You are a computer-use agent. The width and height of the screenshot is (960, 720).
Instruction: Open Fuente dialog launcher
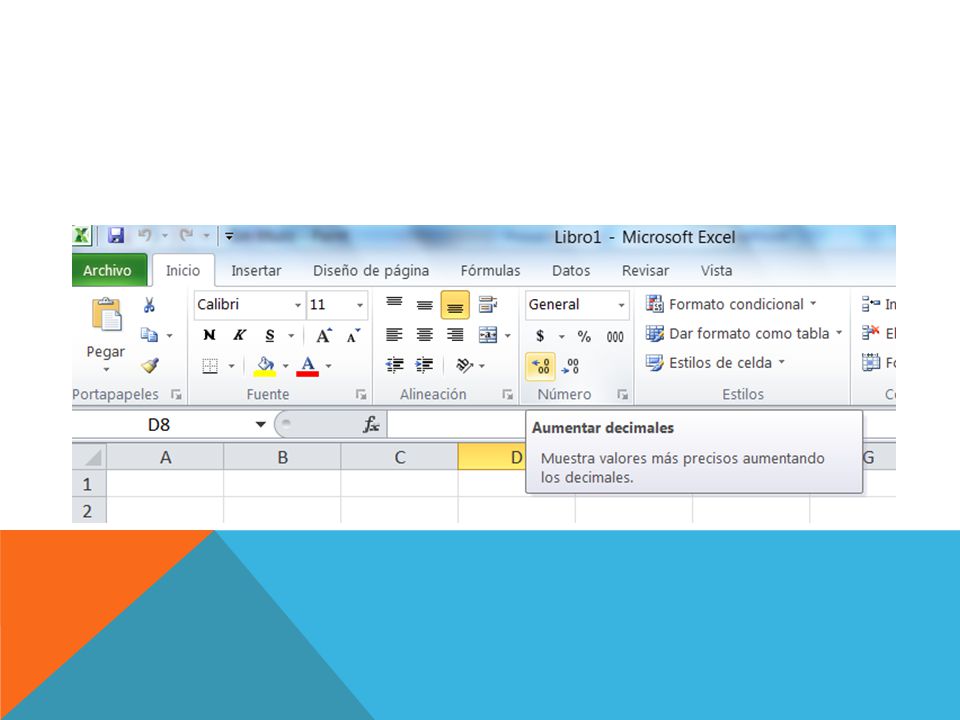(x=361, y=395)
